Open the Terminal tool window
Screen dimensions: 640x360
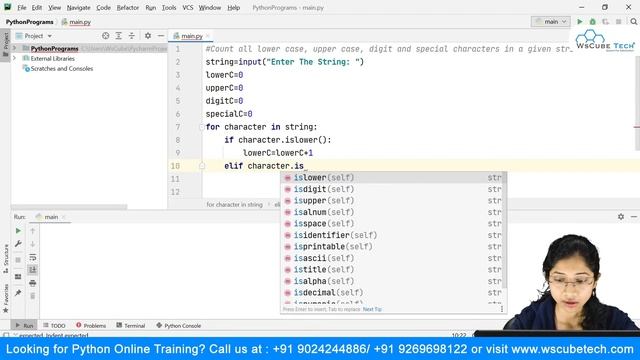click(131, 325)
